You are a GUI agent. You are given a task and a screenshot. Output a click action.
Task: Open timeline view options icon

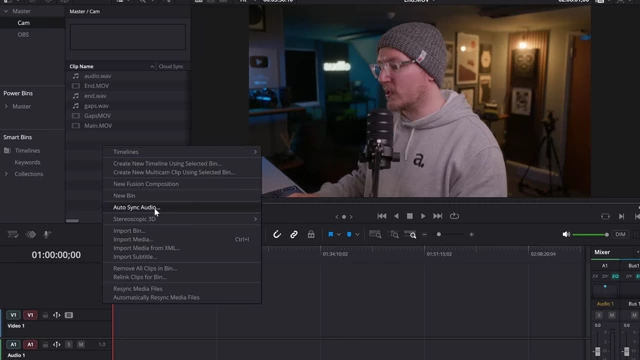(x=13, y=234)
